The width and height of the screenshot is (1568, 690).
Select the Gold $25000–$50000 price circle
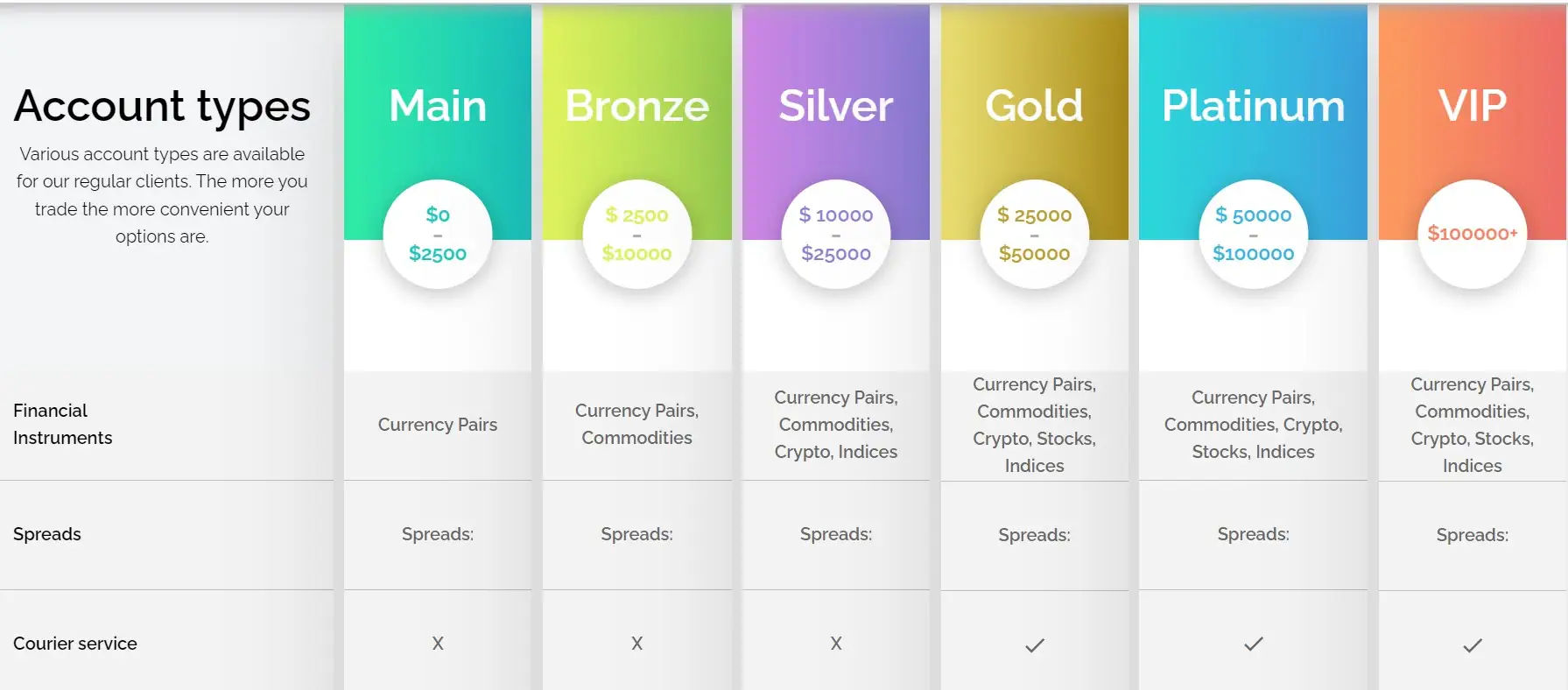(1034, 234)
